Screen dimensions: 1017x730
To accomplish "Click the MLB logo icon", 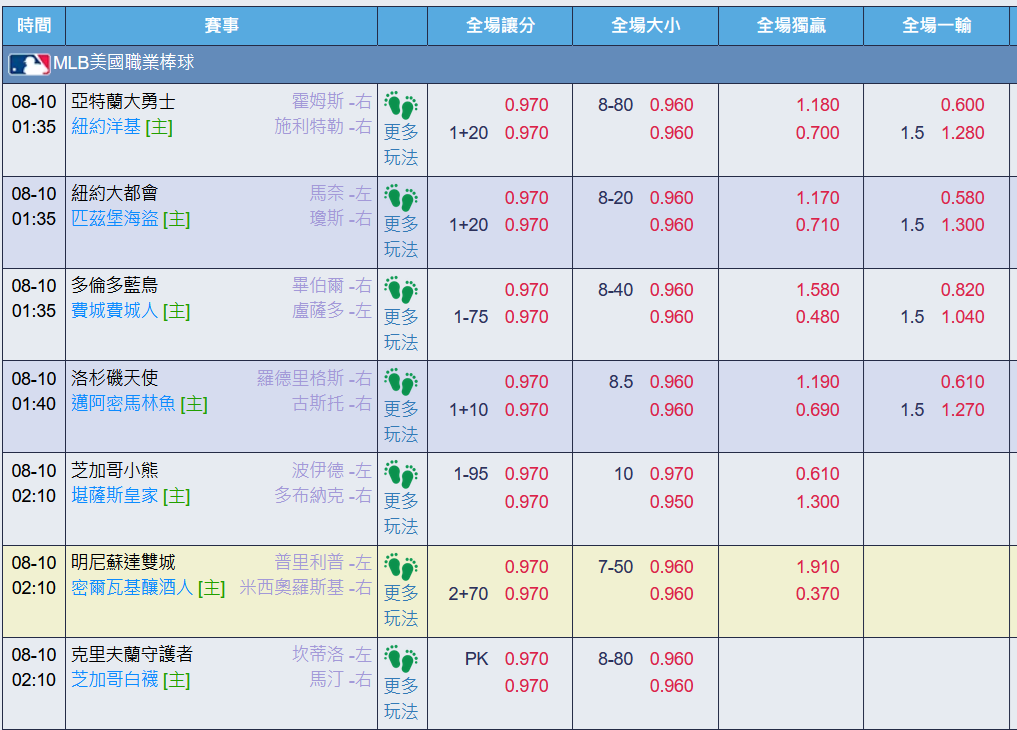I will tap(29, 64).
